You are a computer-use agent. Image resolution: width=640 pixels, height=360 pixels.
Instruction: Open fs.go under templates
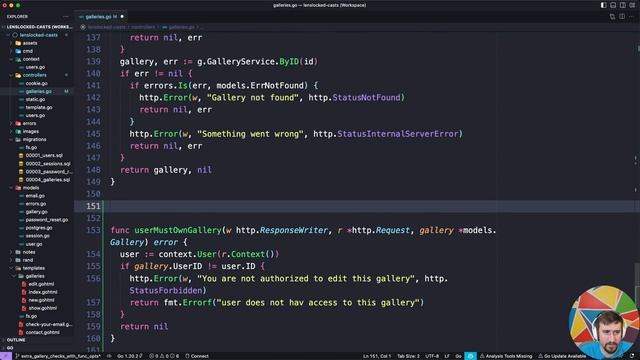coord(31,316)
